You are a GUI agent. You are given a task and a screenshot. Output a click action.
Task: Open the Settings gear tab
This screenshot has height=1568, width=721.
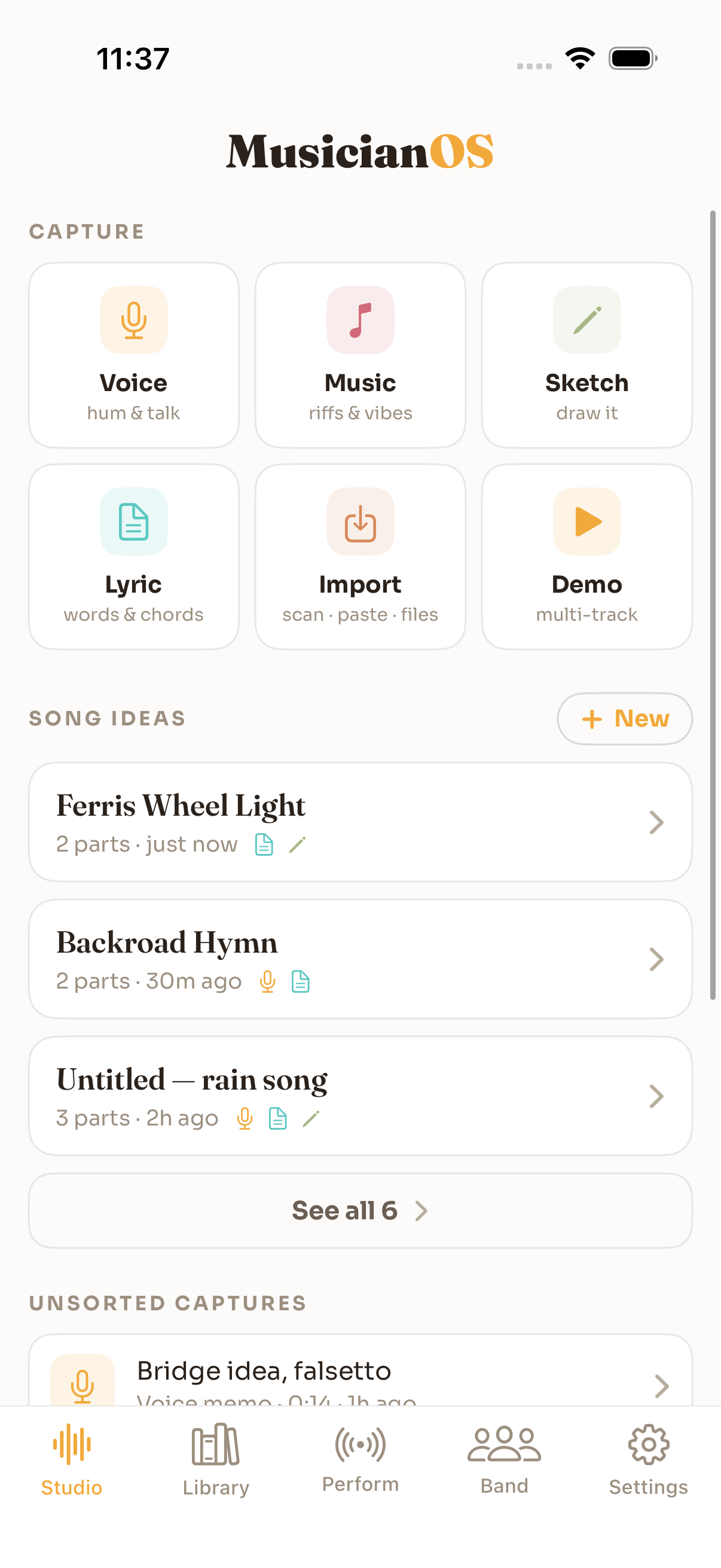tap(649, 1460)
